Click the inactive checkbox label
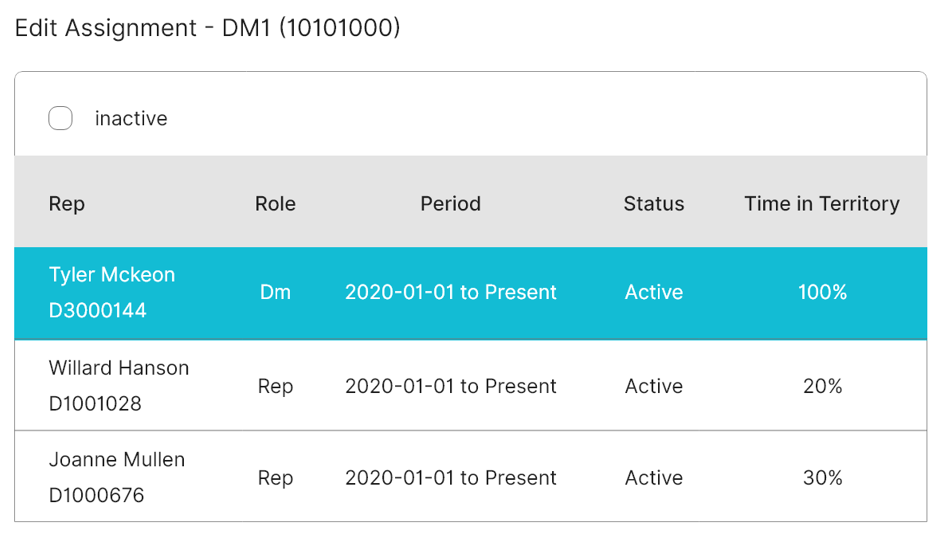This screenshot has height=555, width=947. [131, 118]
